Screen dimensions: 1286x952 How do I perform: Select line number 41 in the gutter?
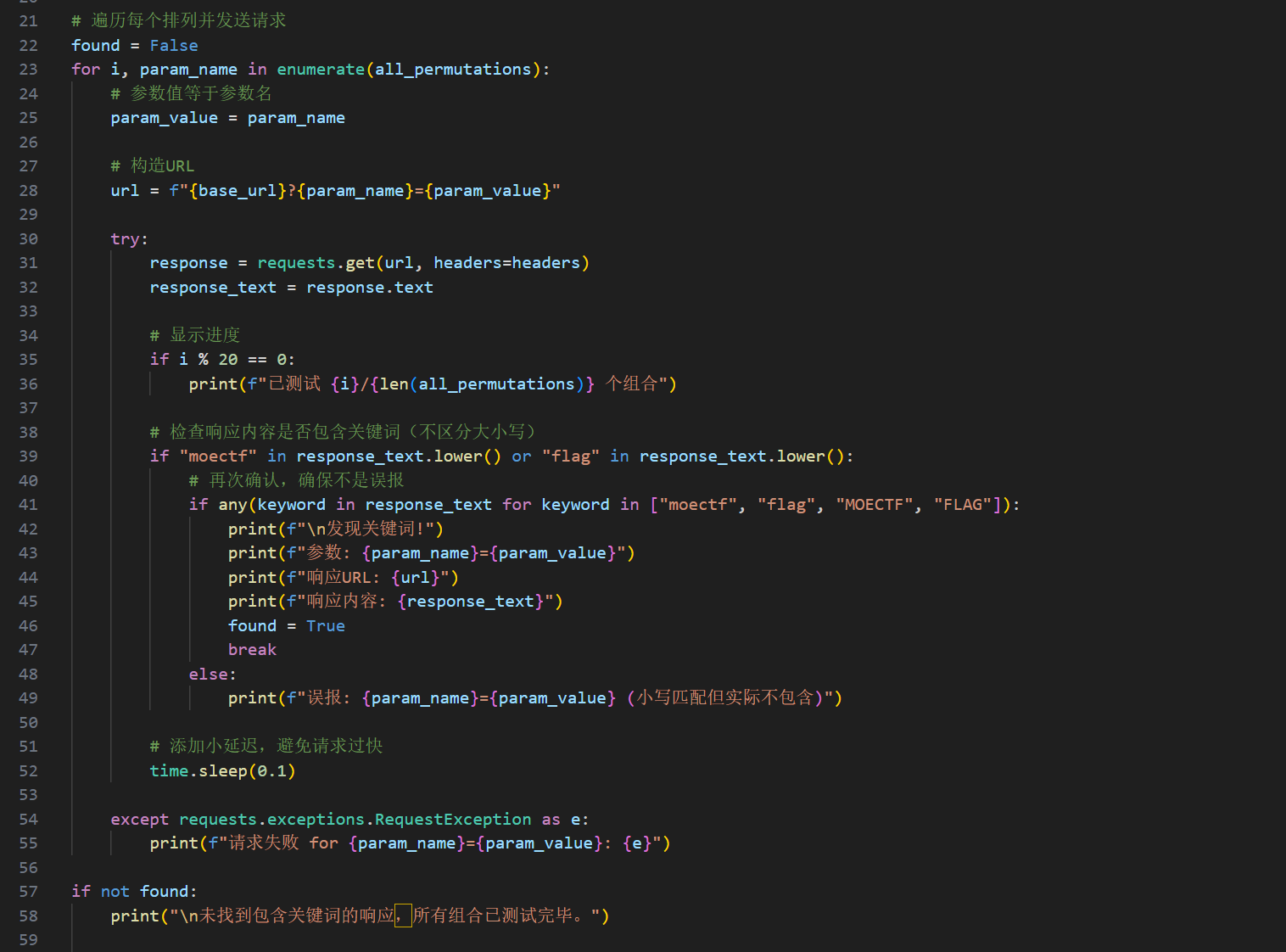tap(28, 505)
